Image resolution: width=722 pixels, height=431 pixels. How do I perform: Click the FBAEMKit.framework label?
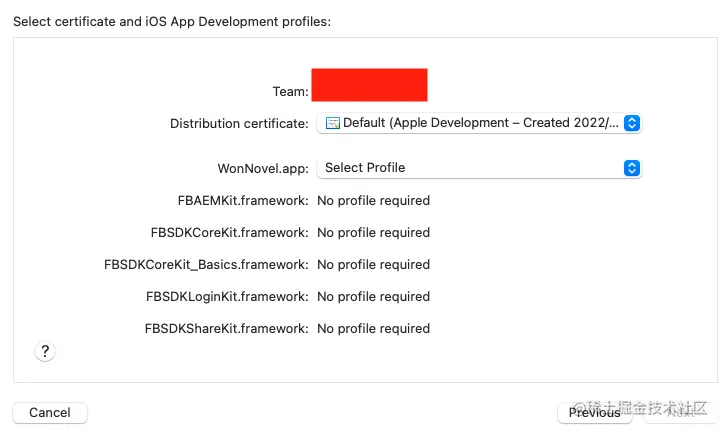242,201
